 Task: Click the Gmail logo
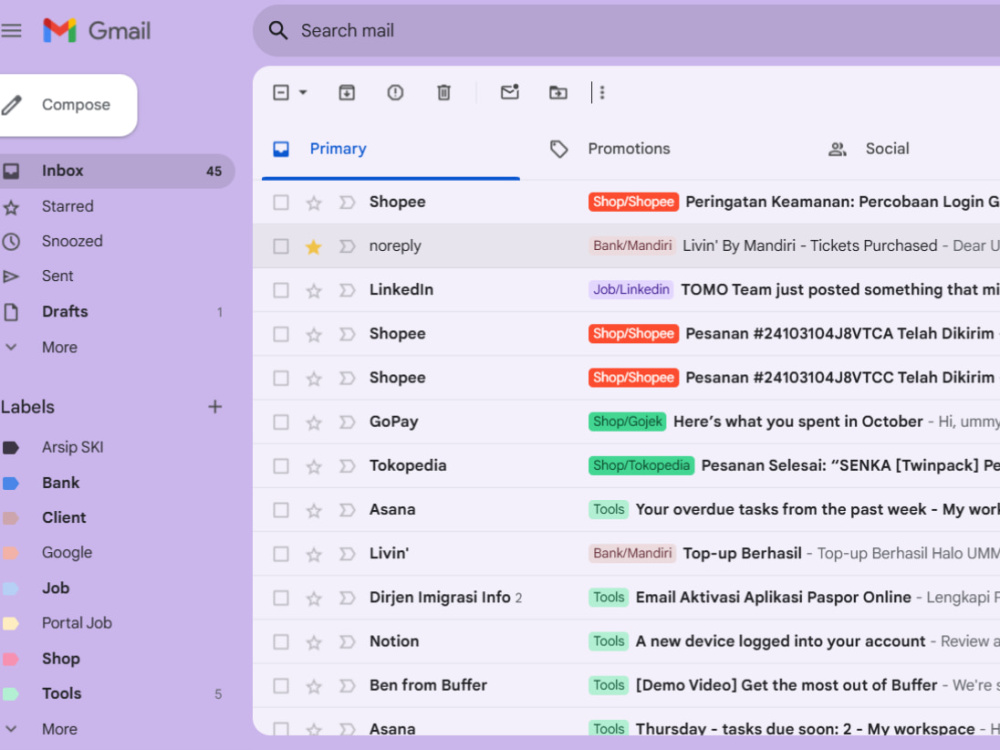[x=97, y=31]
